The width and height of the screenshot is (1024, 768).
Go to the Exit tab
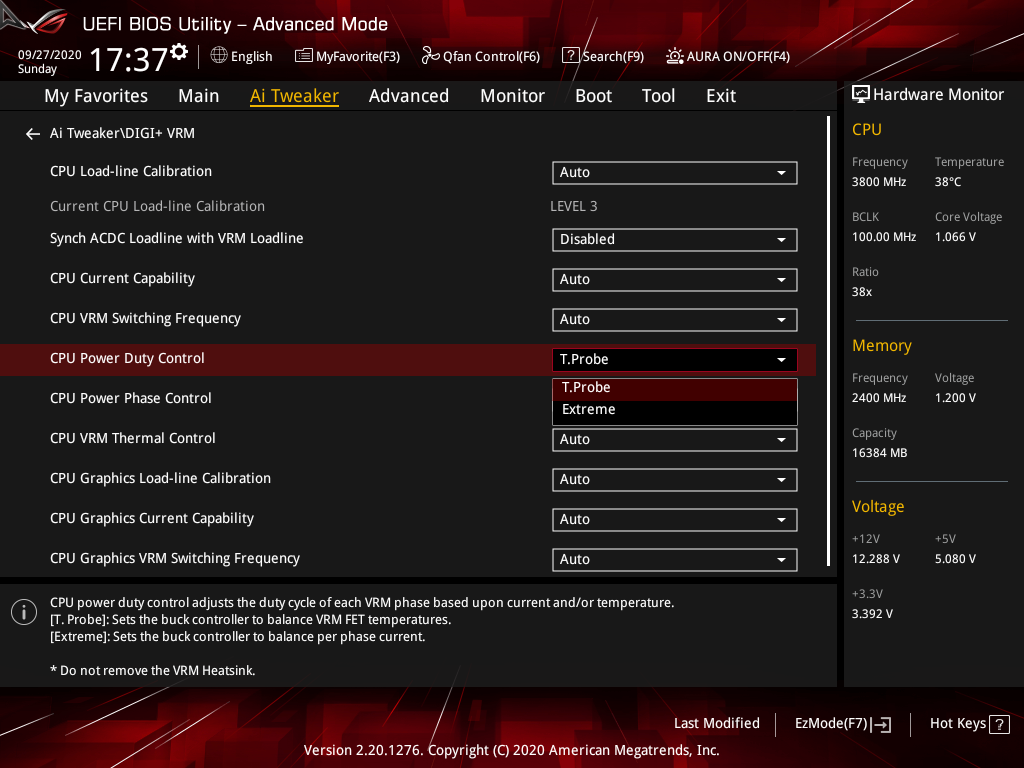click(x=721, y=96)
